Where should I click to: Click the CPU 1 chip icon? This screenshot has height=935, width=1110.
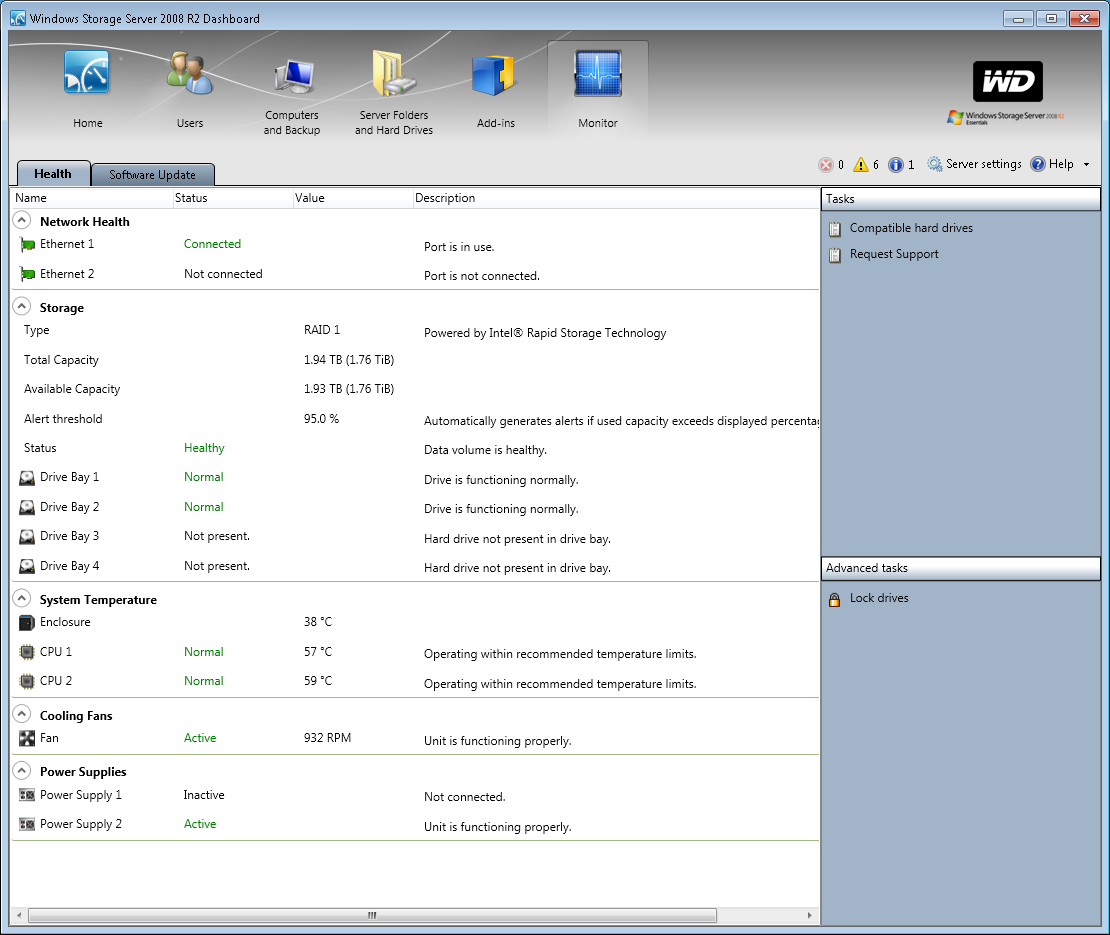[27, 652]
